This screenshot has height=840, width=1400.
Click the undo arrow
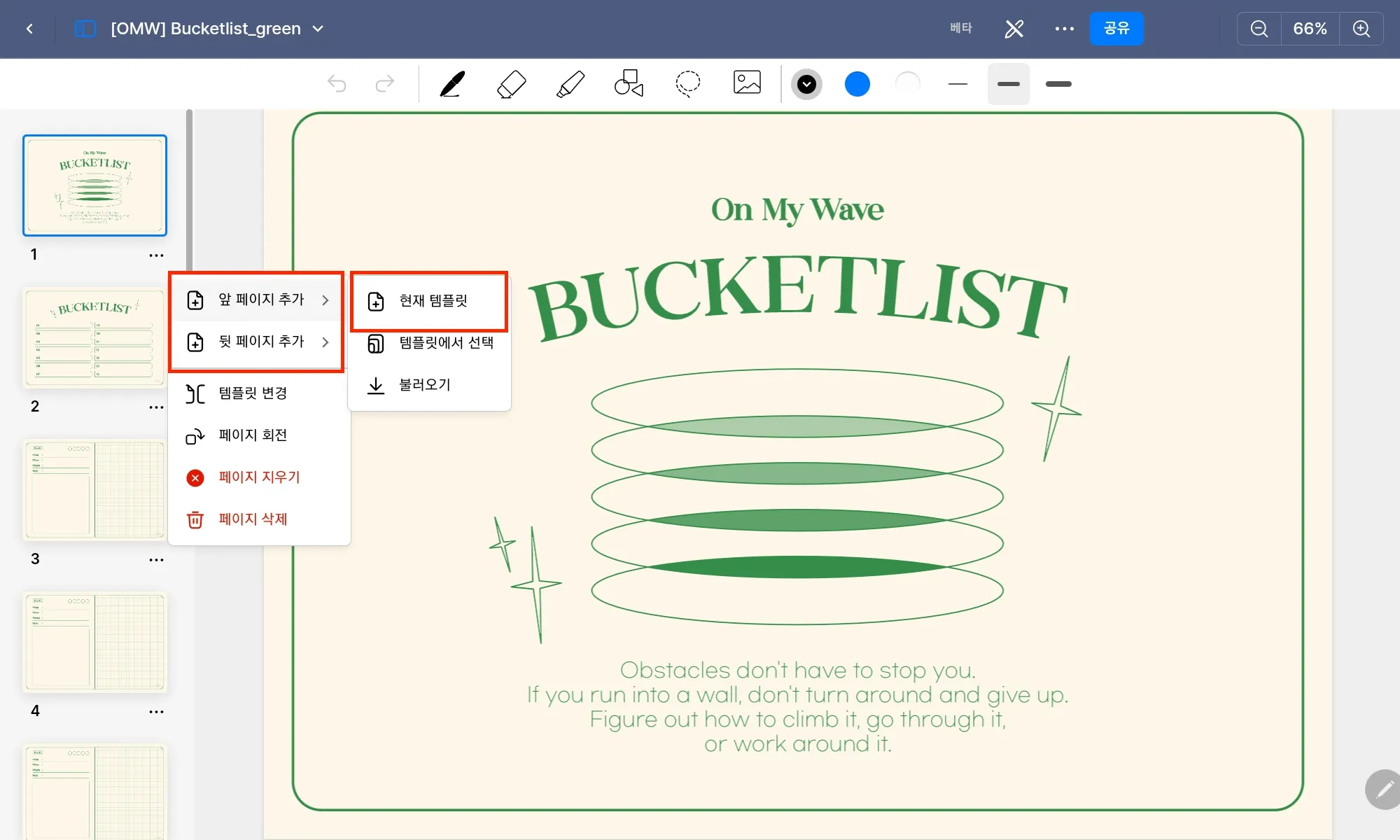click(337, 84)
